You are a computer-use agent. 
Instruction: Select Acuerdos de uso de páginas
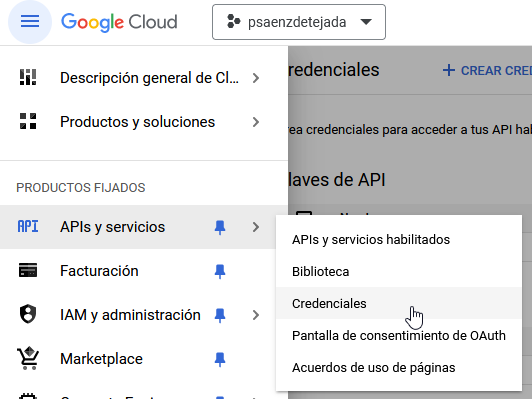point(399,367)
